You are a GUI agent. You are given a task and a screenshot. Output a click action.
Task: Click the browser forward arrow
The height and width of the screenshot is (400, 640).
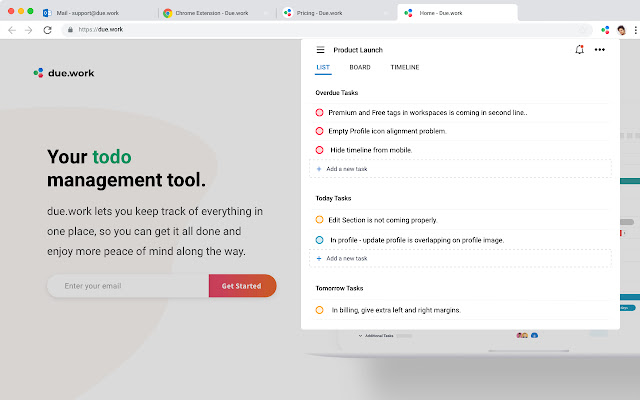click(x=29, y=30)
